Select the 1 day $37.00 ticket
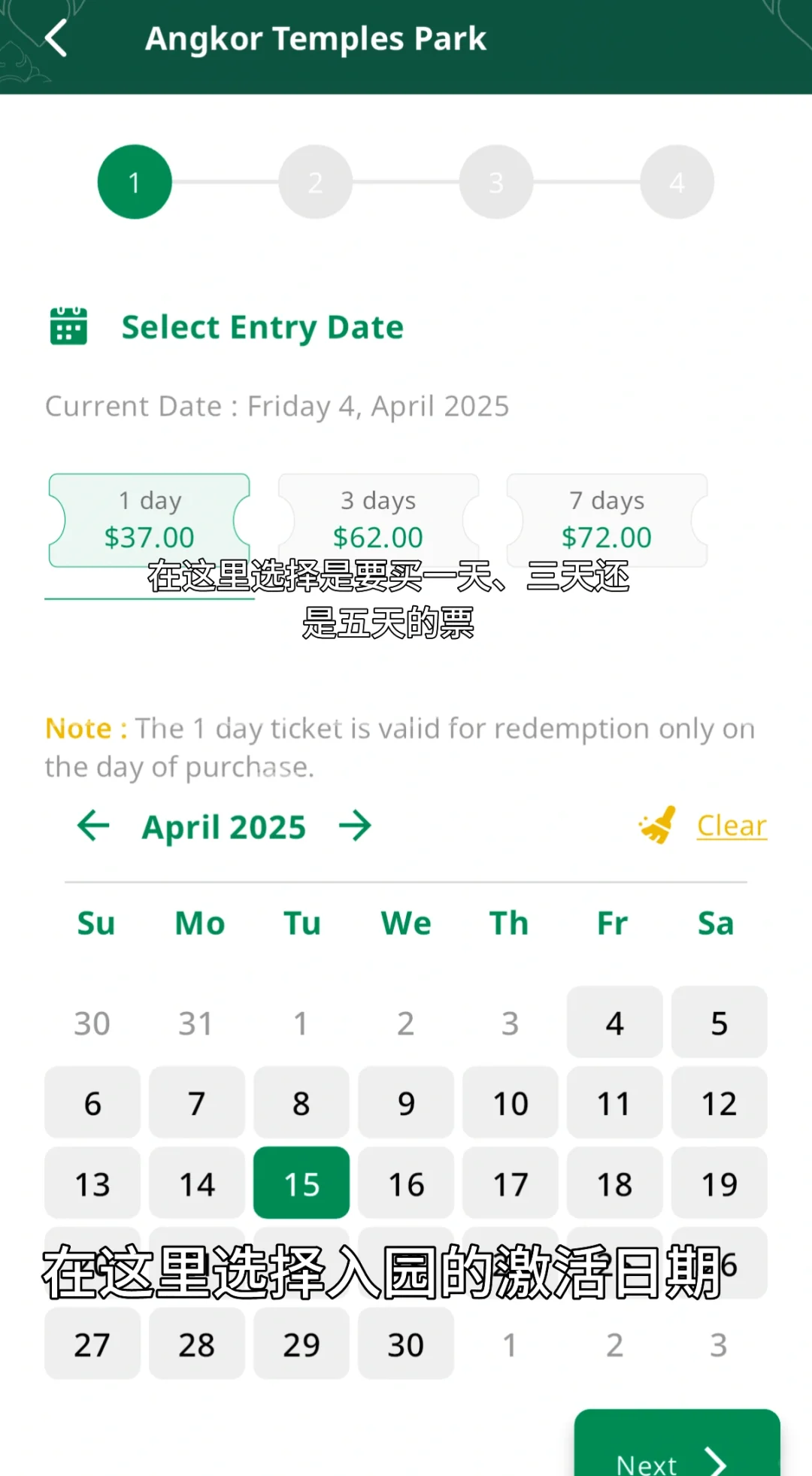The width and height of the screenshot is (812, 1476). click(x=150, y=520)
